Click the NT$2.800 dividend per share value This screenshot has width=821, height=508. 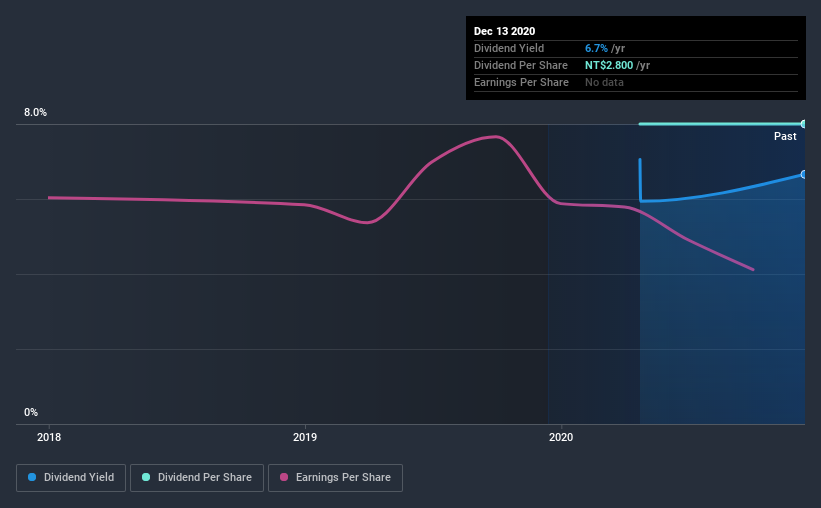611,65
